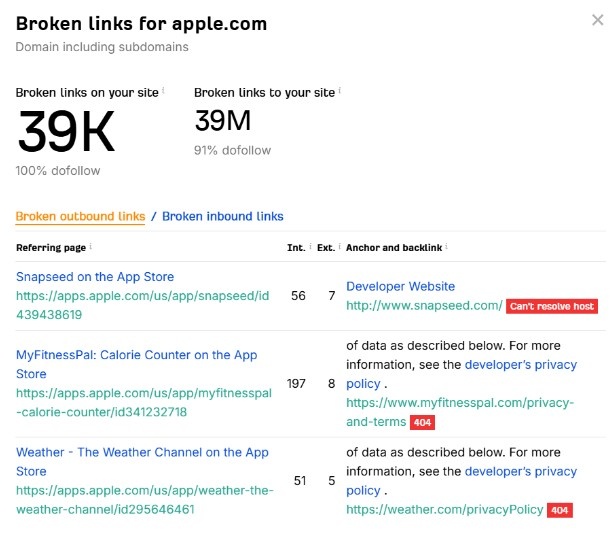Click the 'Anchor and backlink' column header
Screen dimensions: 615x537
click(394, 248)
